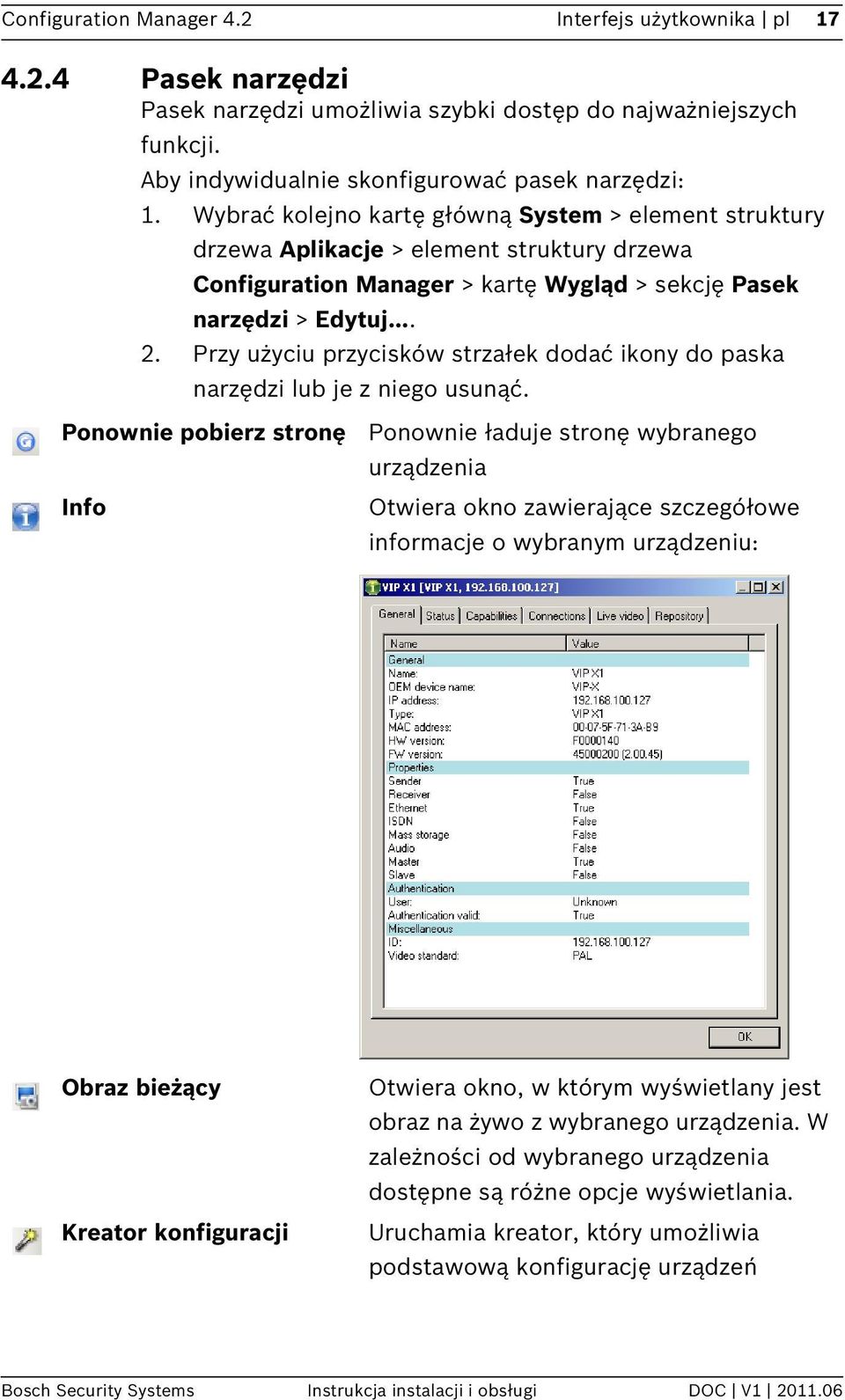Click the Video standard: row label

pos(423,956)
